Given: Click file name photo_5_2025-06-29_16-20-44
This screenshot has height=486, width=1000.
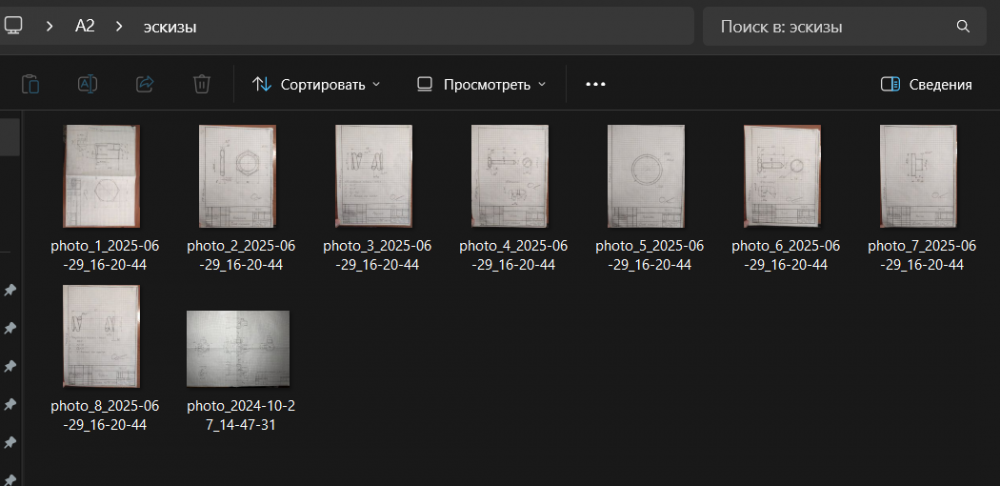Looking at the screenshot, I should click(650, 255).
